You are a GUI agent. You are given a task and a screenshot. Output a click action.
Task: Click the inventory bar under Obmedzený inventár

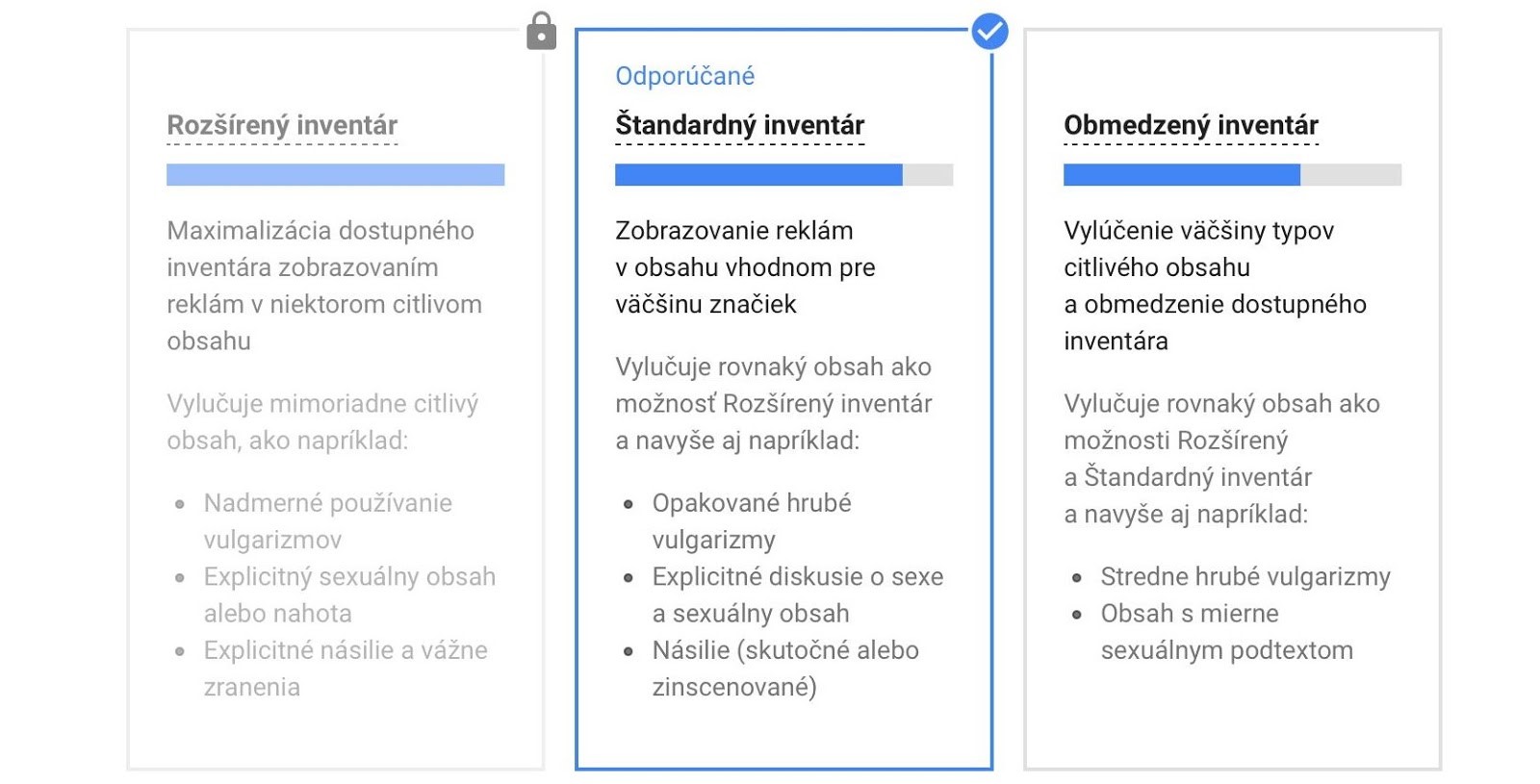(x=1233, y=174)
